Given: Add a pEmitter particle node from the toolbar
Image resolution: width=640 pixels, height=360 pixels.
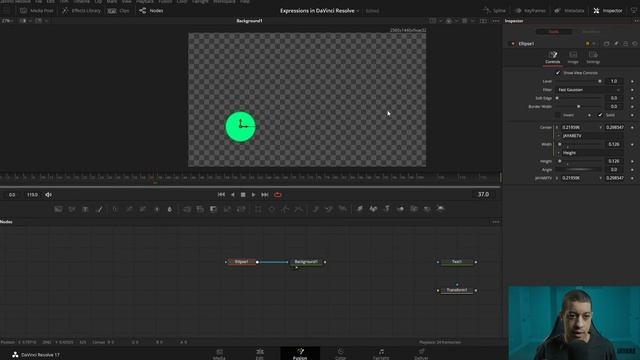Looking at the screenshot, I should pos(316,209).
